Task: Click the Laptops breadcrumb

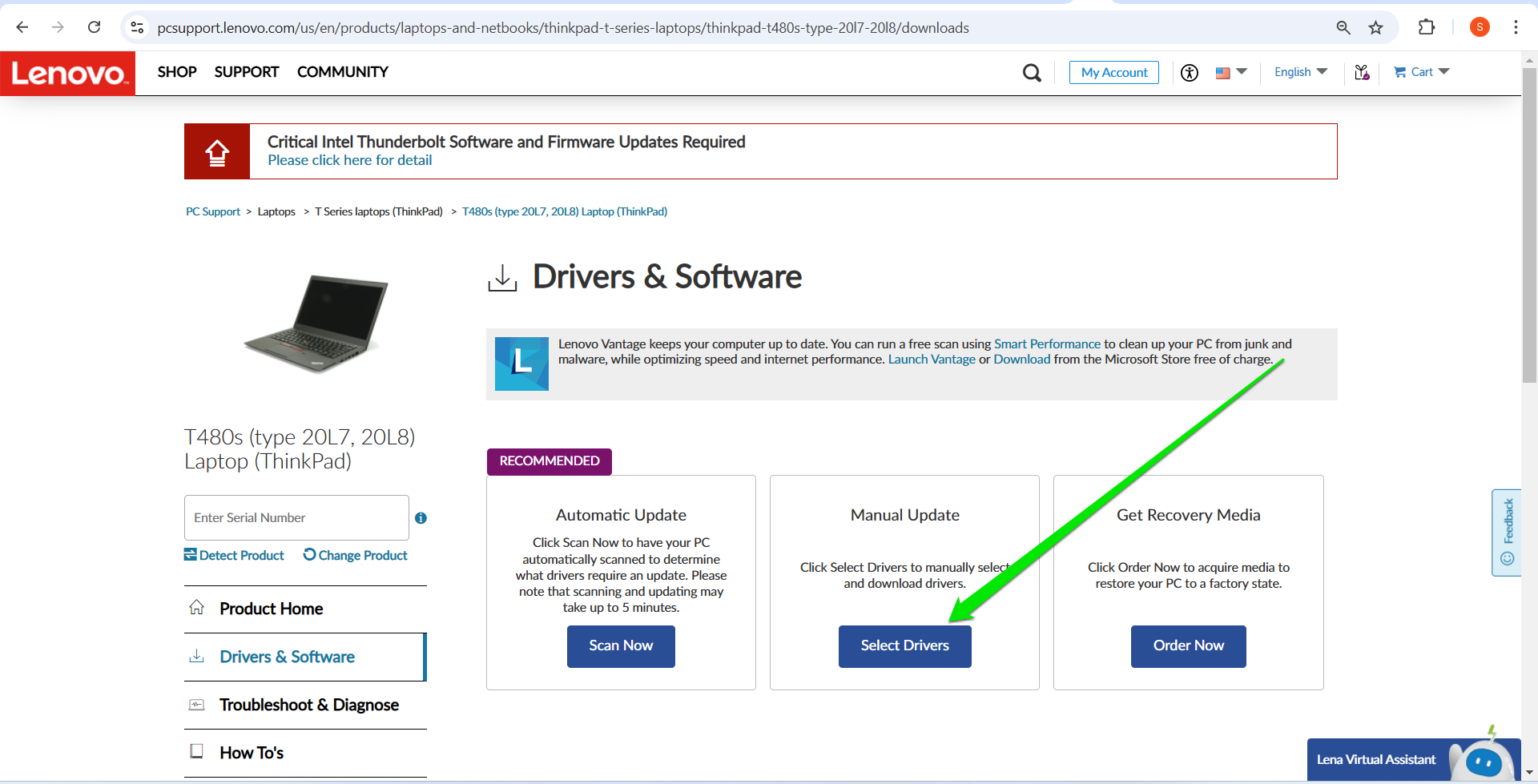Action: pos(276,211)
